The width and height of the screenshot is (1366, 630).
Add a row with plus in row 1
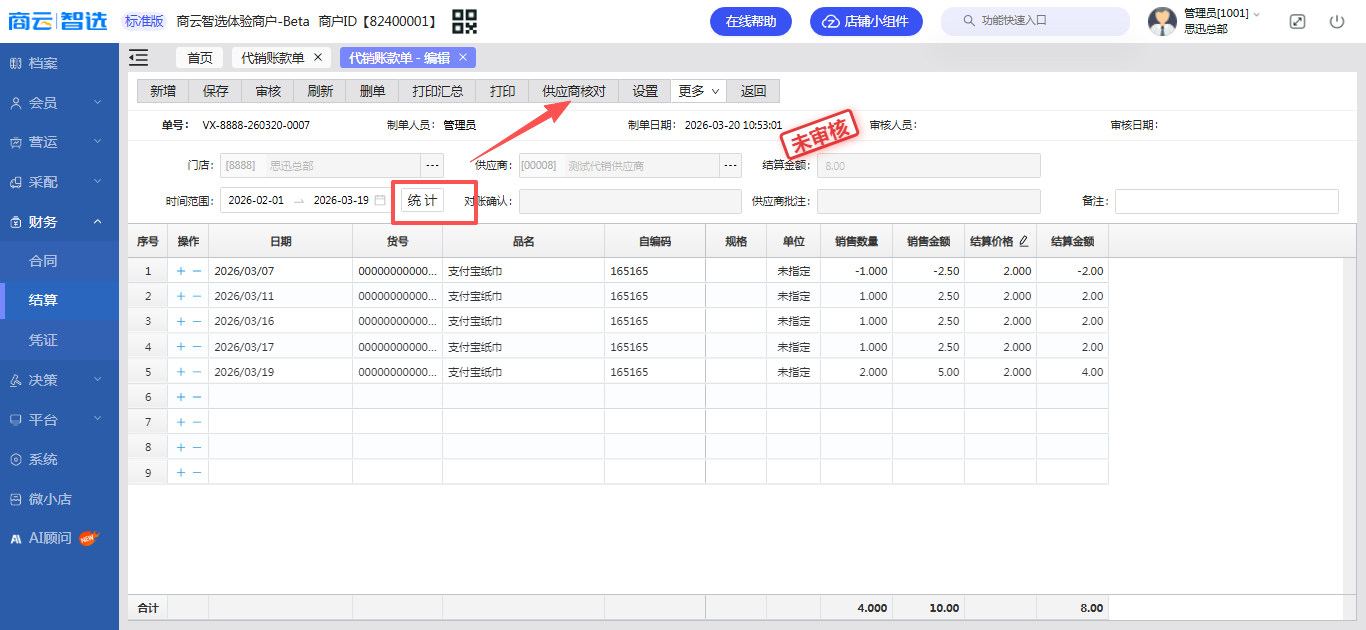[181, 271]
